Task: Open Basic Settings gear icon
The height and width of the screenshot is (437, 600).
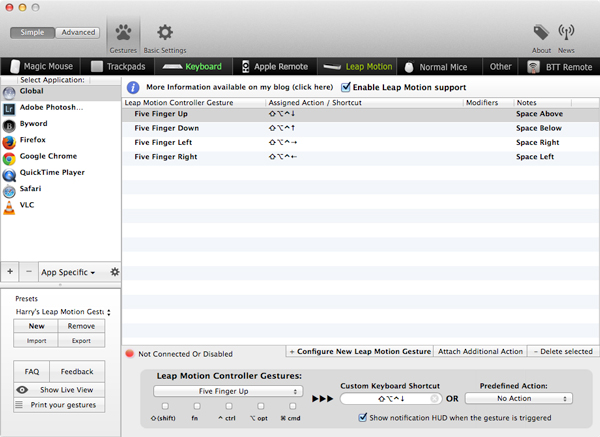Action: click(165, 33)
